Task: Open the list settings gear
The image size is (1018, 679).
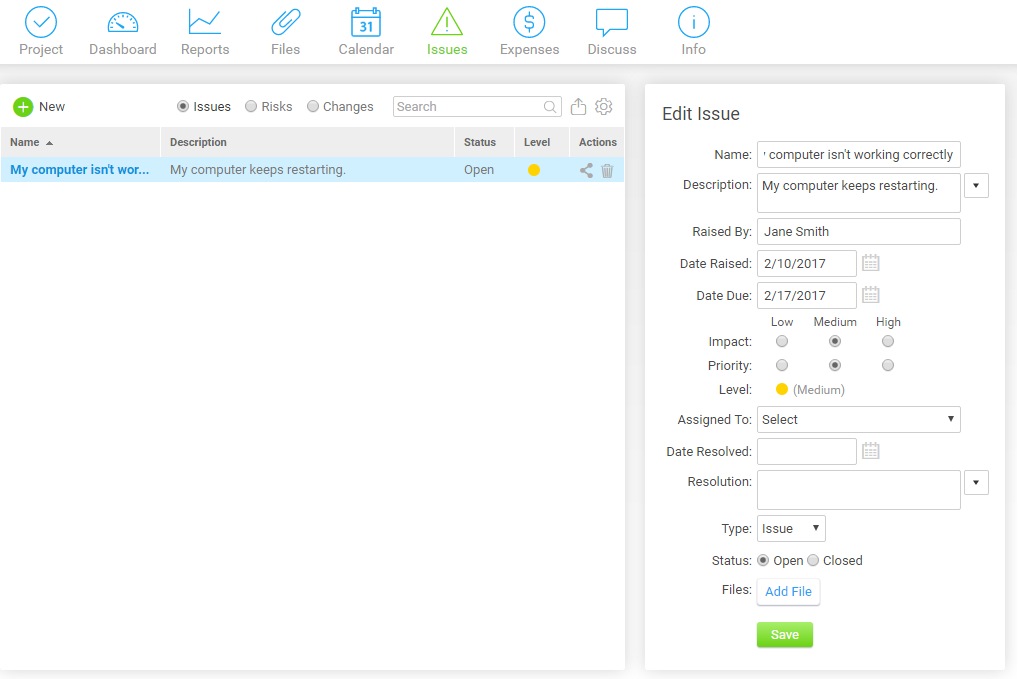Action: [x=604, y=106]
